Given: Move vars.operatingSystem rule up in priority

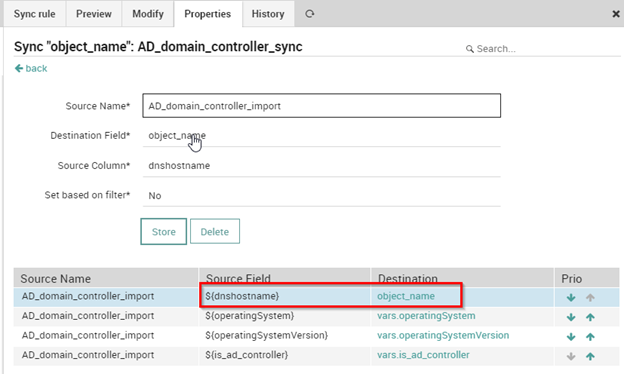Looking at the screenshot, I should [590, 317].
